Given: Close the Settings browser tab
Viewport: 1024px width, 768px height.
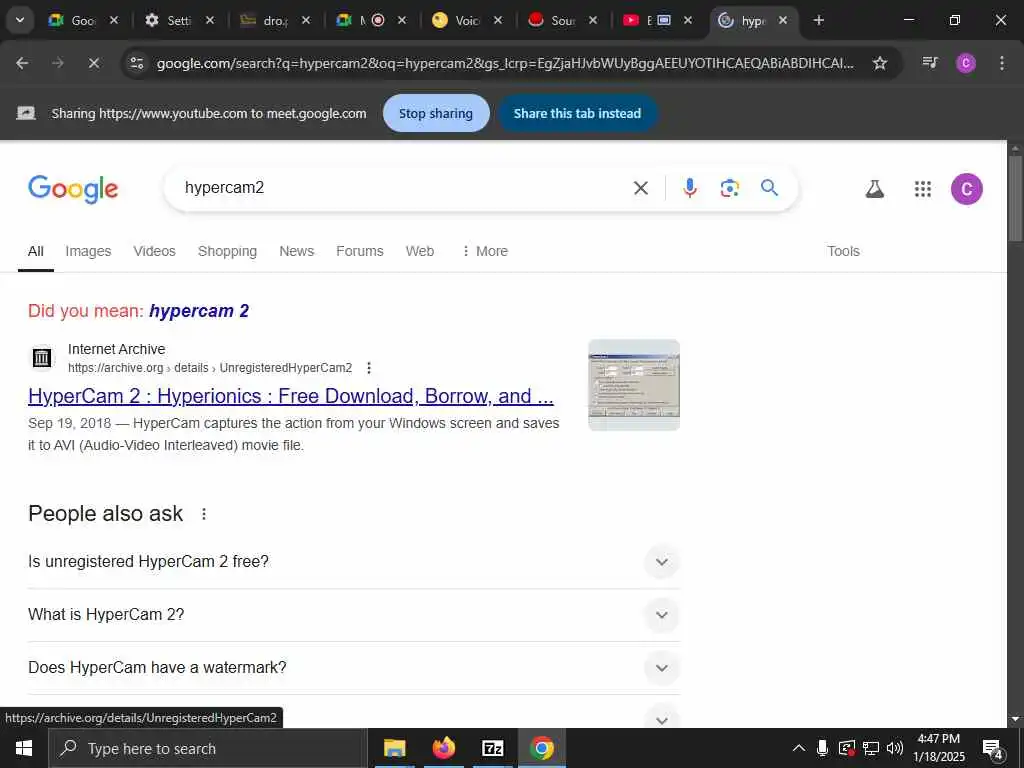Looking at the screenshot, I should click(210, 20).
